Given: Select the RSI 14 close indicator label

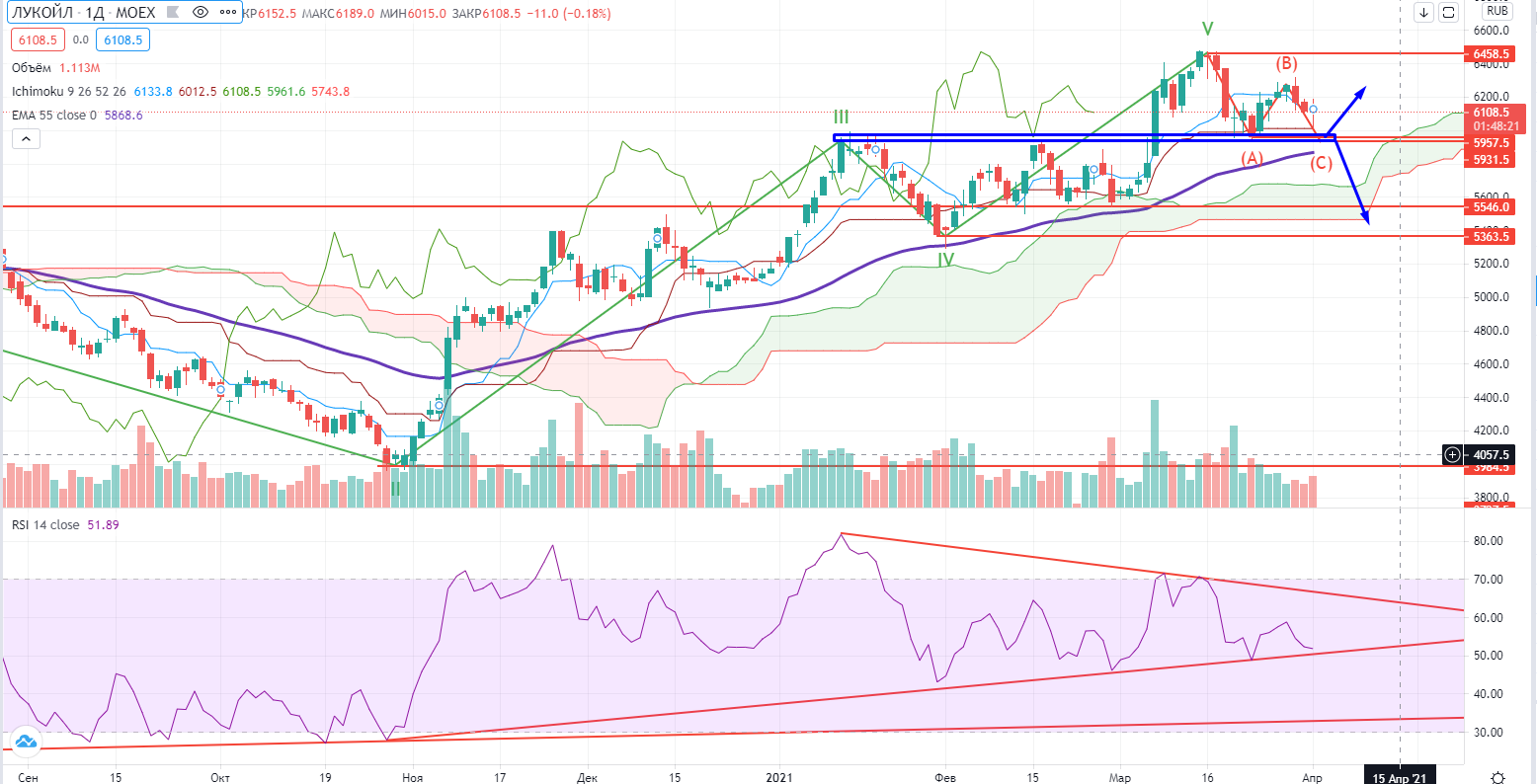Looking at the screenshot, I should [x=43, y=525].
